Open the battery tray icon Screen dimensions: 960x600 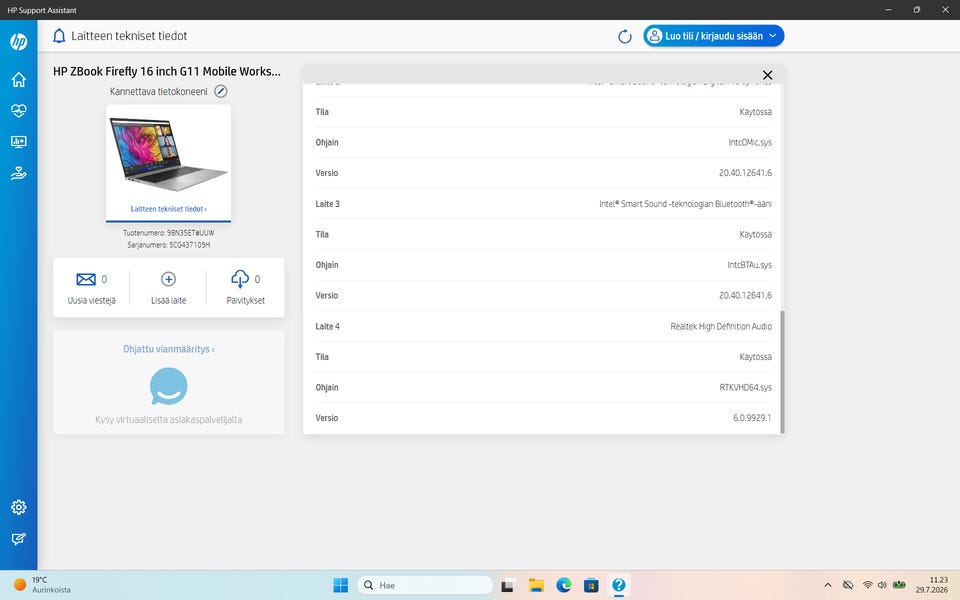click(x=899, y=585)
